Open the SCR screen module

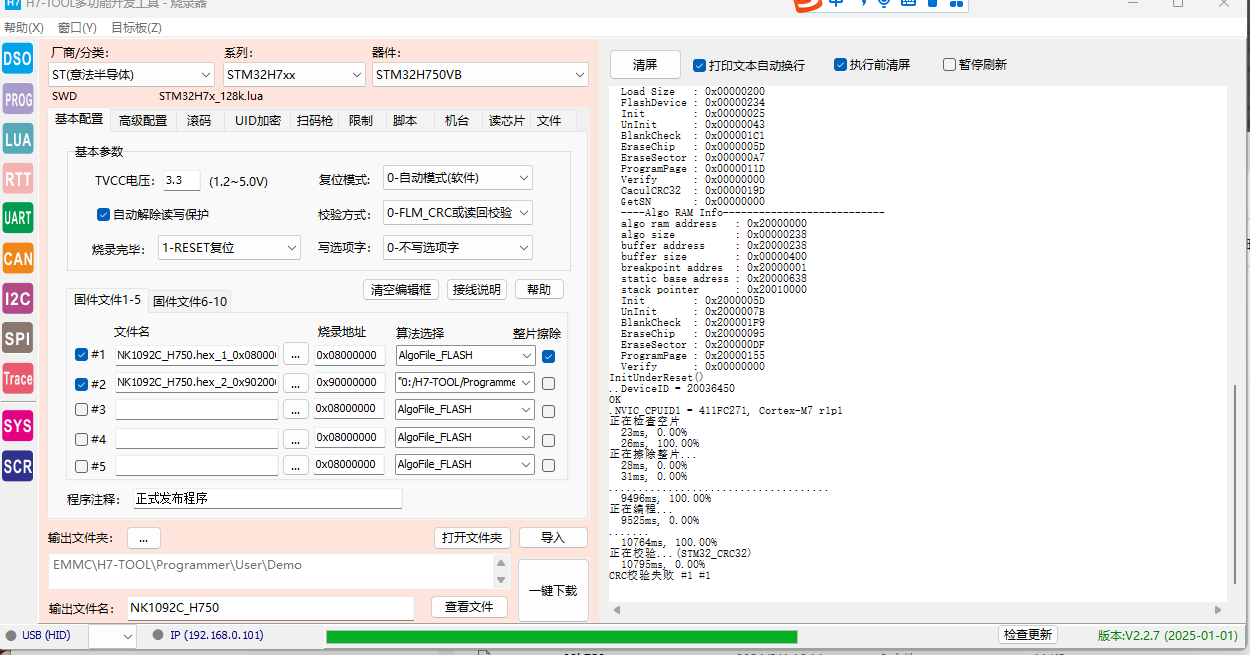(17, 466)
